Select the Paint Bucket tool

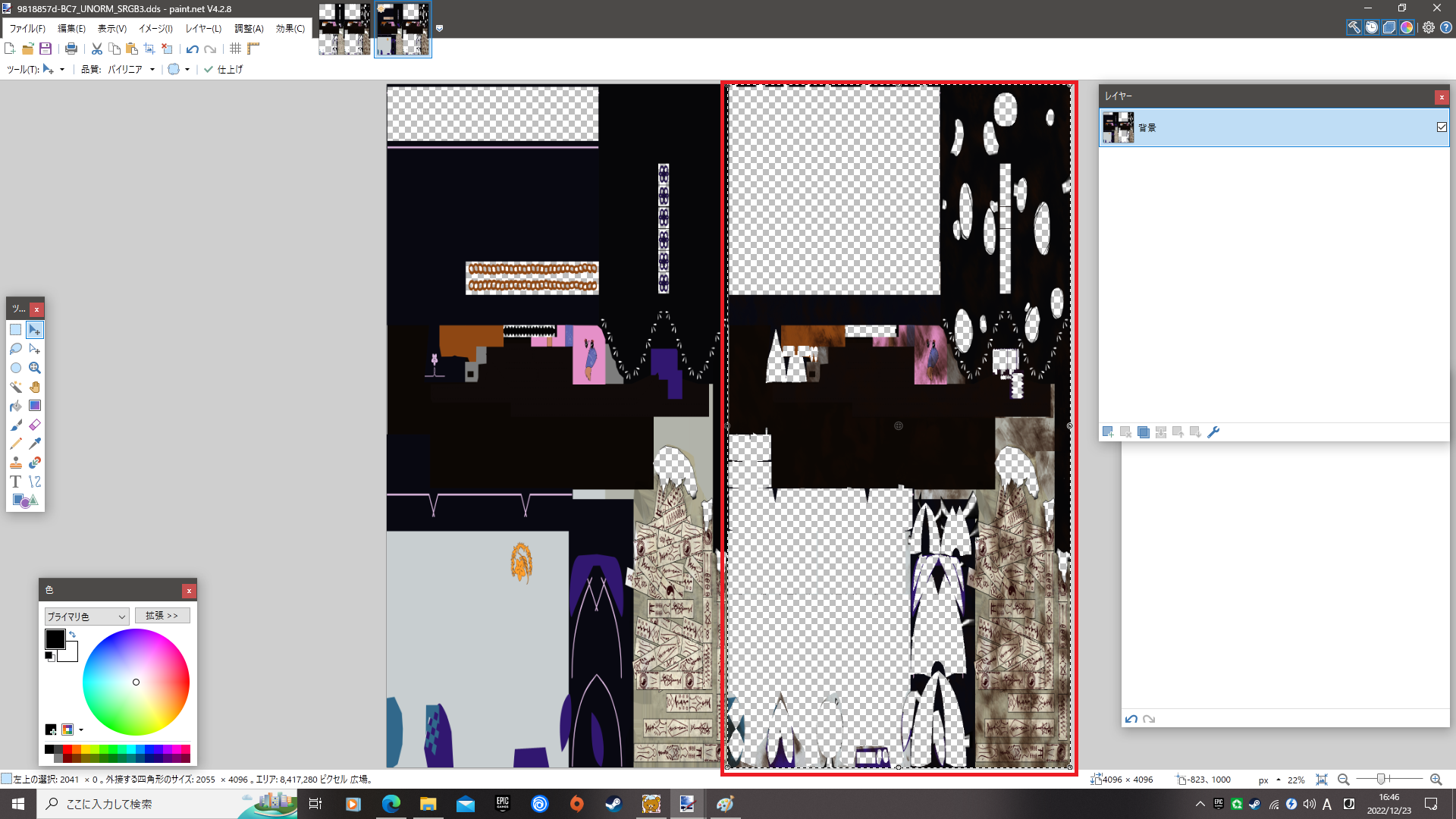pyautogui.click(x=15, y=406)
